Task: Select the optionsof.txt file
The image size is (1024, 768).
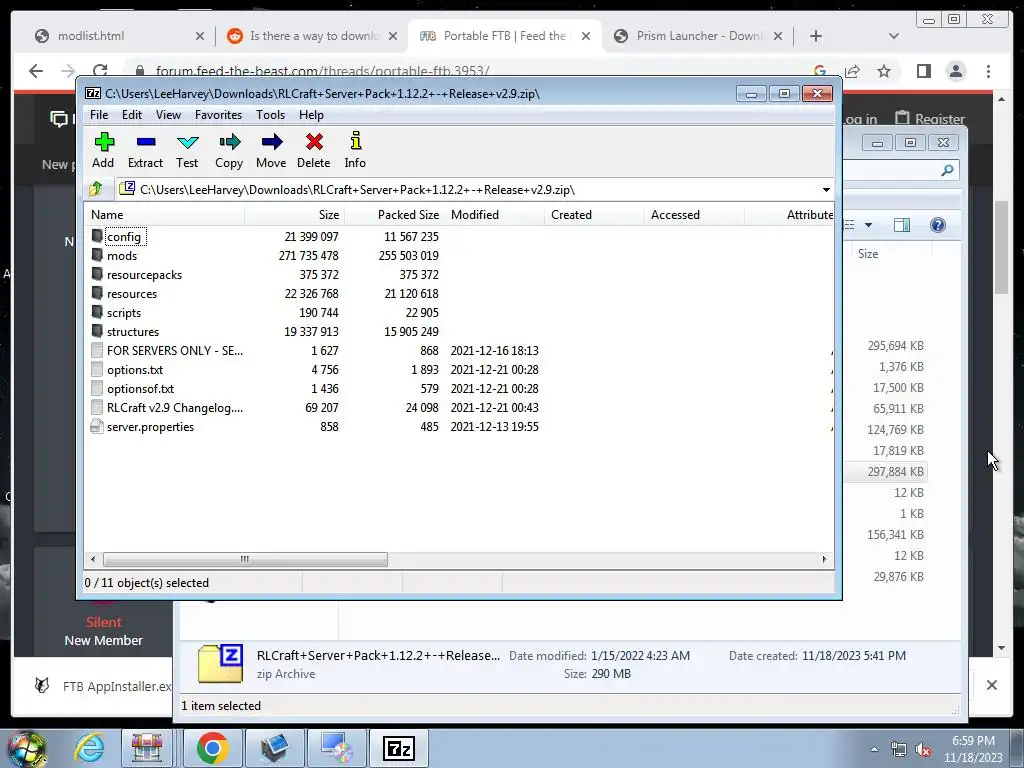Action: click(x=140, y=389)
